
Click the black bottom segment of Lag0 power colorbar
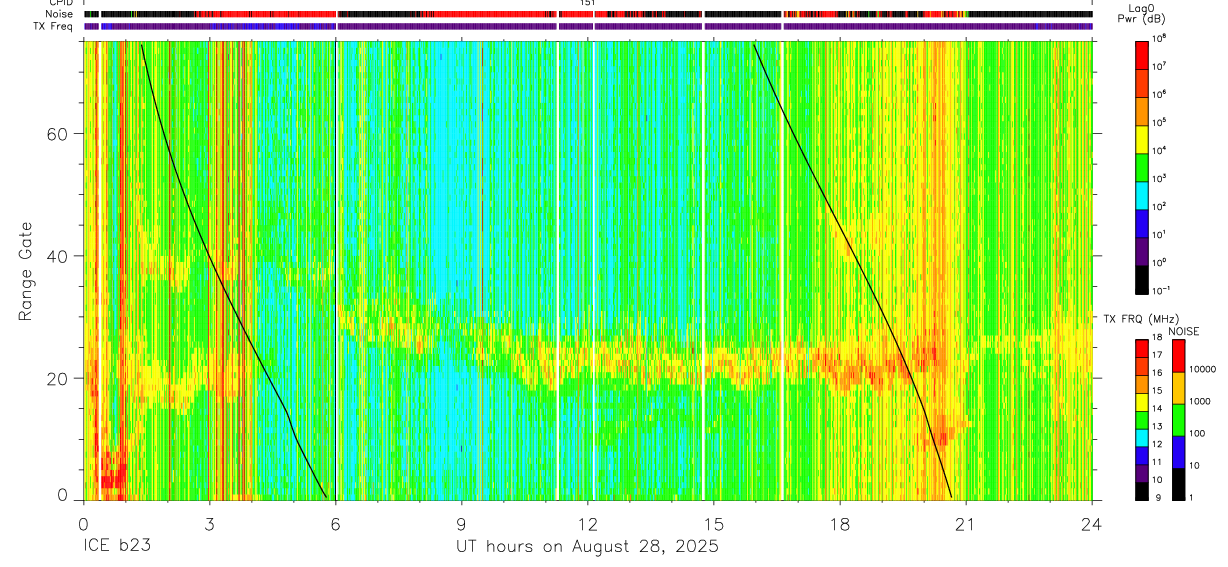[x=1142, y=279]
